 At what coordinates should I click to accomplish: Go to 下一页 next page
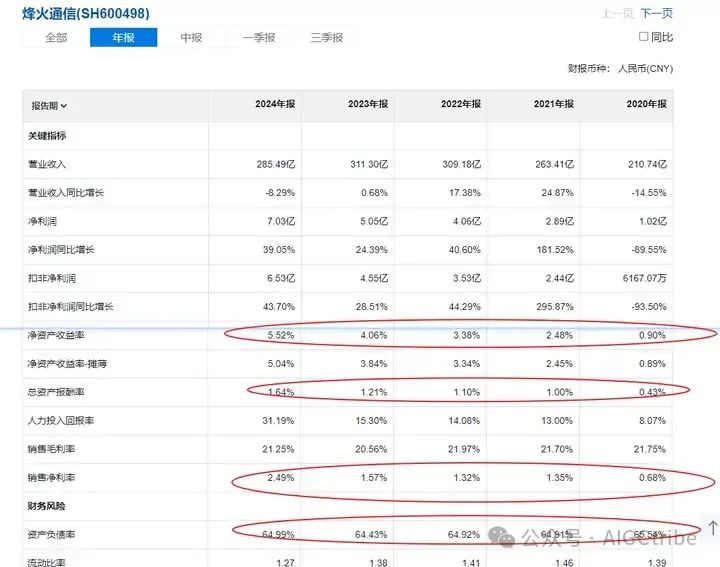pos(657,13)
